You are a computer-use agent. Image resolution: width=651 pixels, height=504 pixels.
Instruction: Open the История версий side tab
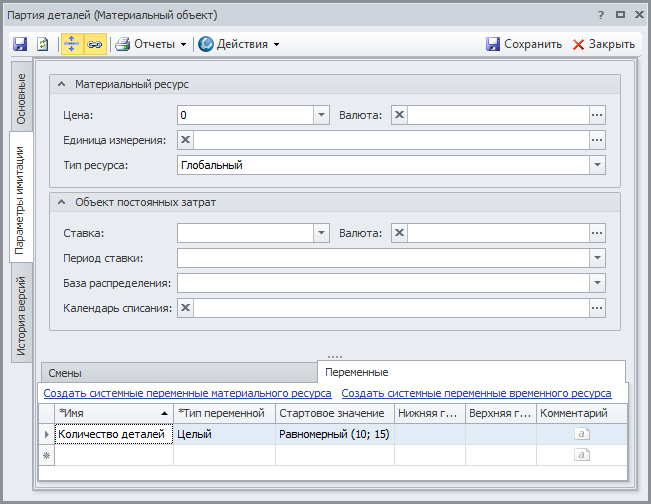pyautogui.click(x=22, y=317)
